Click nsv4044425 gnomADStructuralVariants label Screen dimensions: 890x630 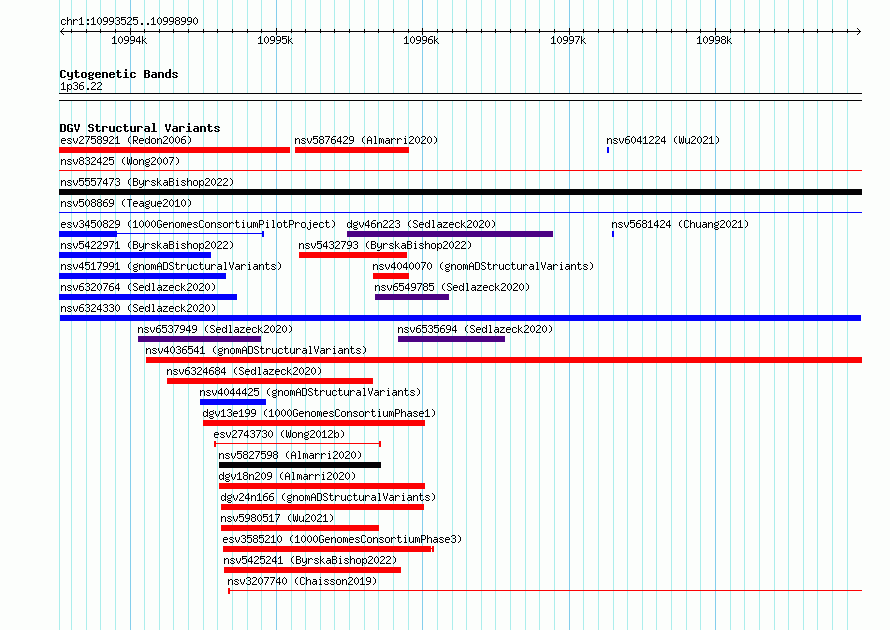(310, 392)
